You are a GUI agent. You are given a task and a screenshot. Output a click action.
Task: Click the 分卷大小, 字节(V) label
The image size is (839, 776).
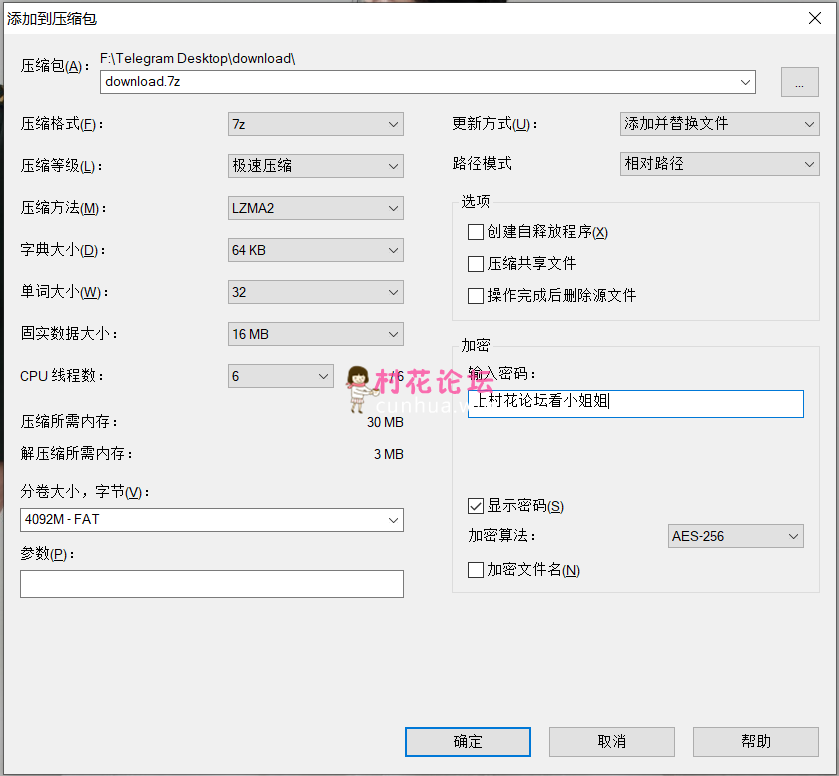coord(85,492)
